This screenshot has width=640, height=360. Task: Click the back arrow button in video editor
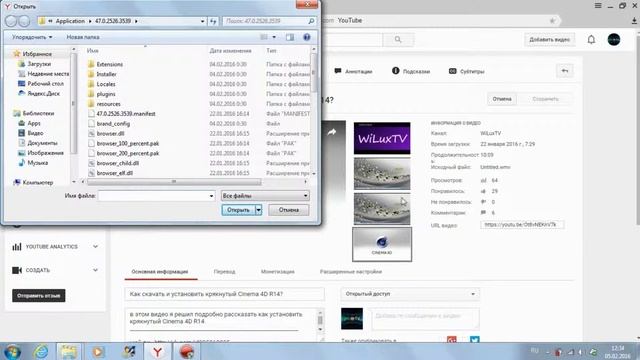[565, 71]
